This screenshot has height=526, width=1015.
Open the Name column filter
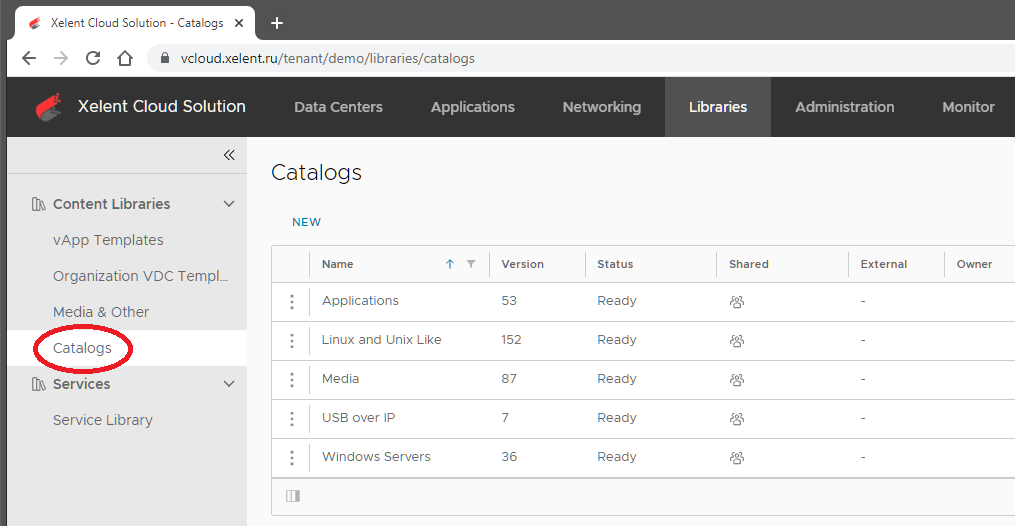coord(471,264)
